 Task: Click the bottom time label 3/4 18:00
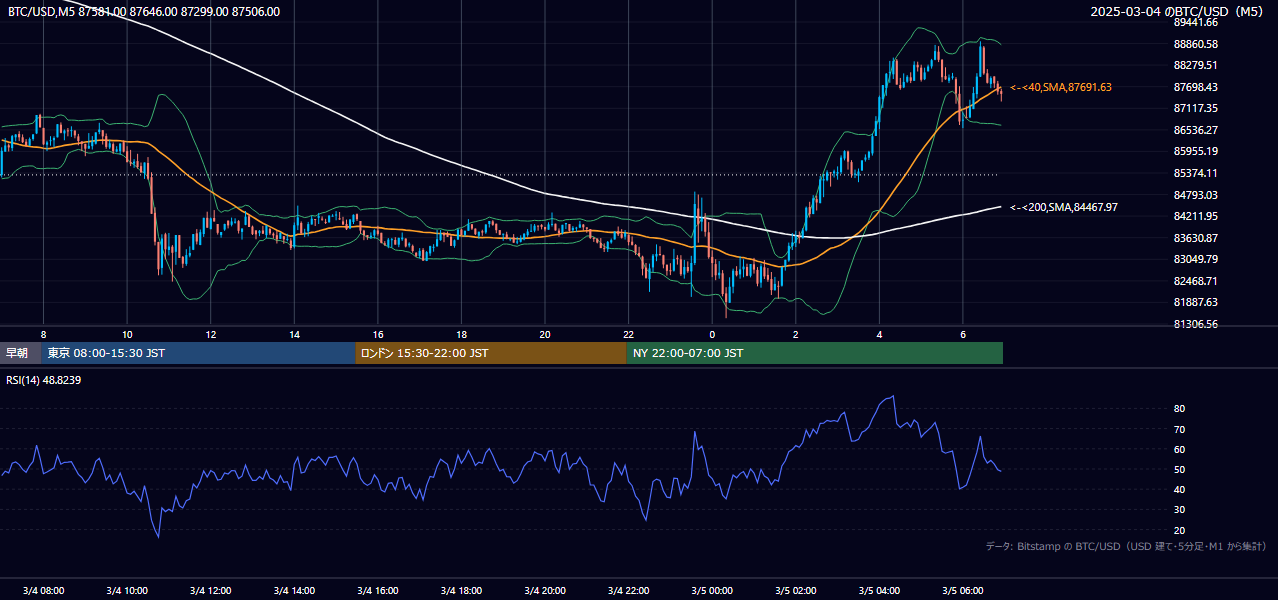[x=461, y=591]
